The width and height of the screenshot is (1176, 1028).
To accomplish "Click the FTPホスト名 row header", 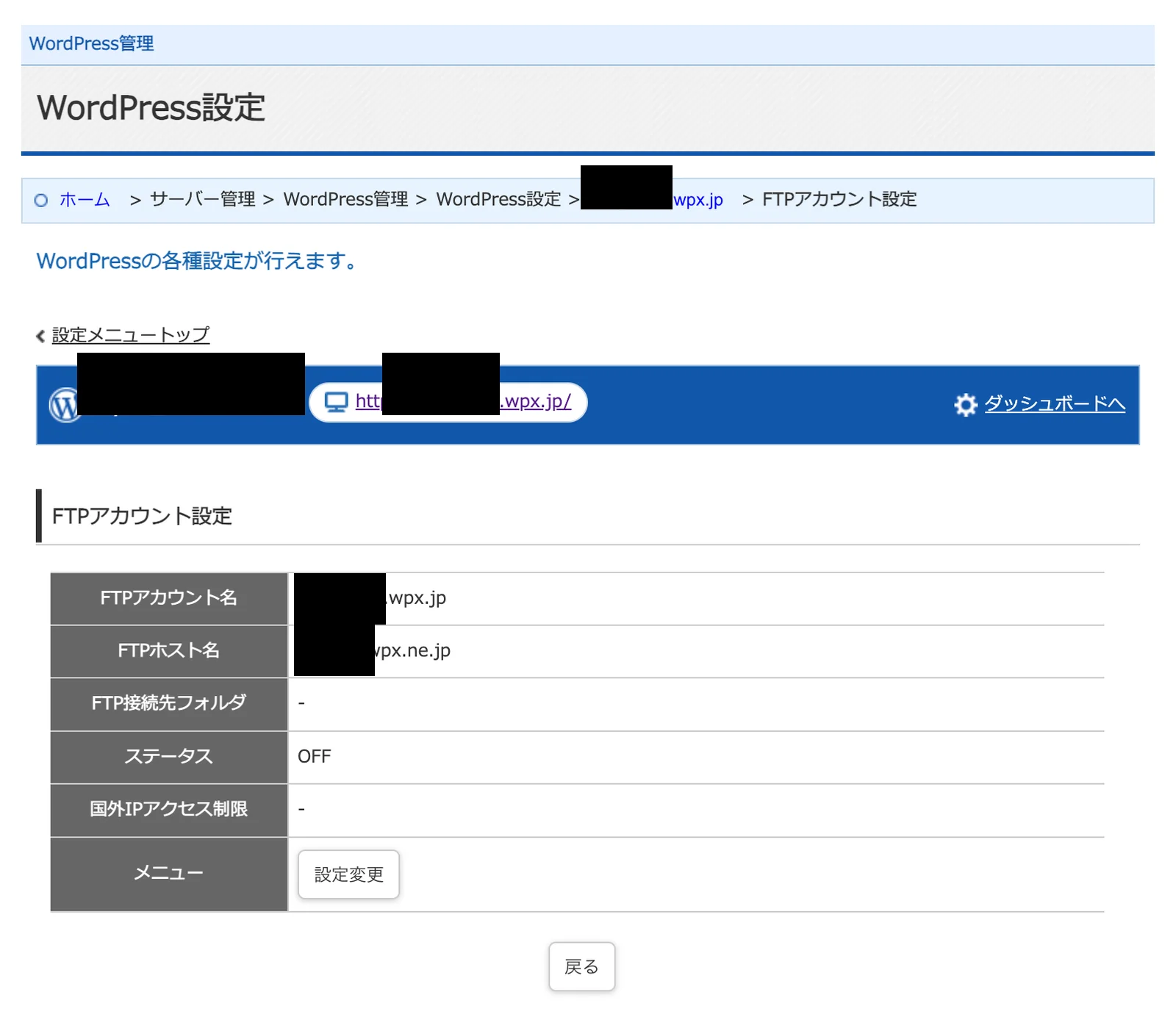I will coord(169,651).
